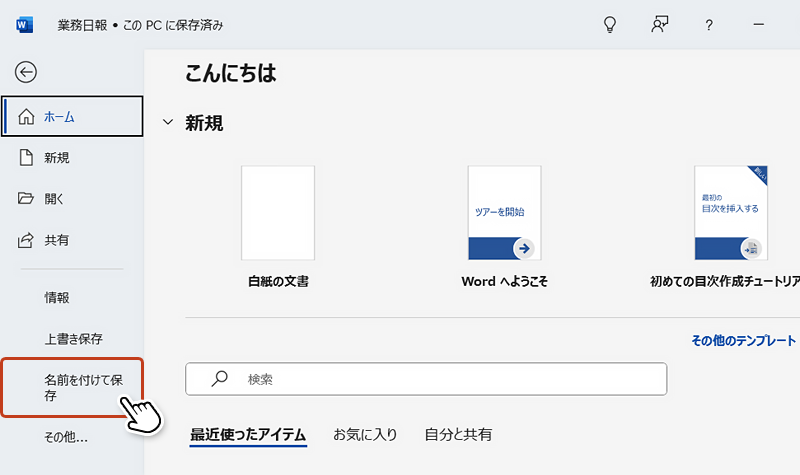The height and width of the screenshot is (475, 800).
Task: Click the magnifier icon in the search box
Action: tap(219, 379)
